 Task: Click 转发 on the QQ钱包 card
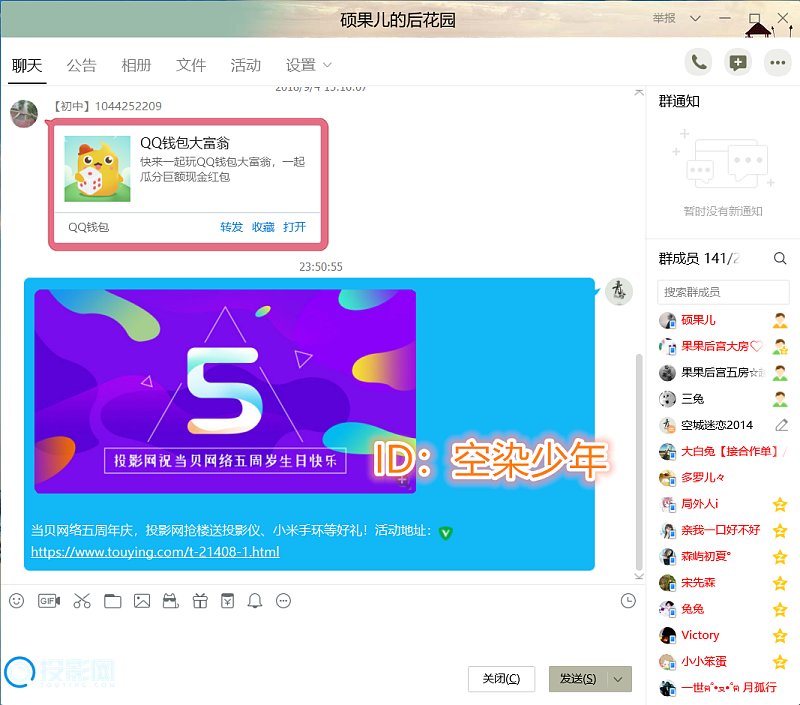(231, 227)
